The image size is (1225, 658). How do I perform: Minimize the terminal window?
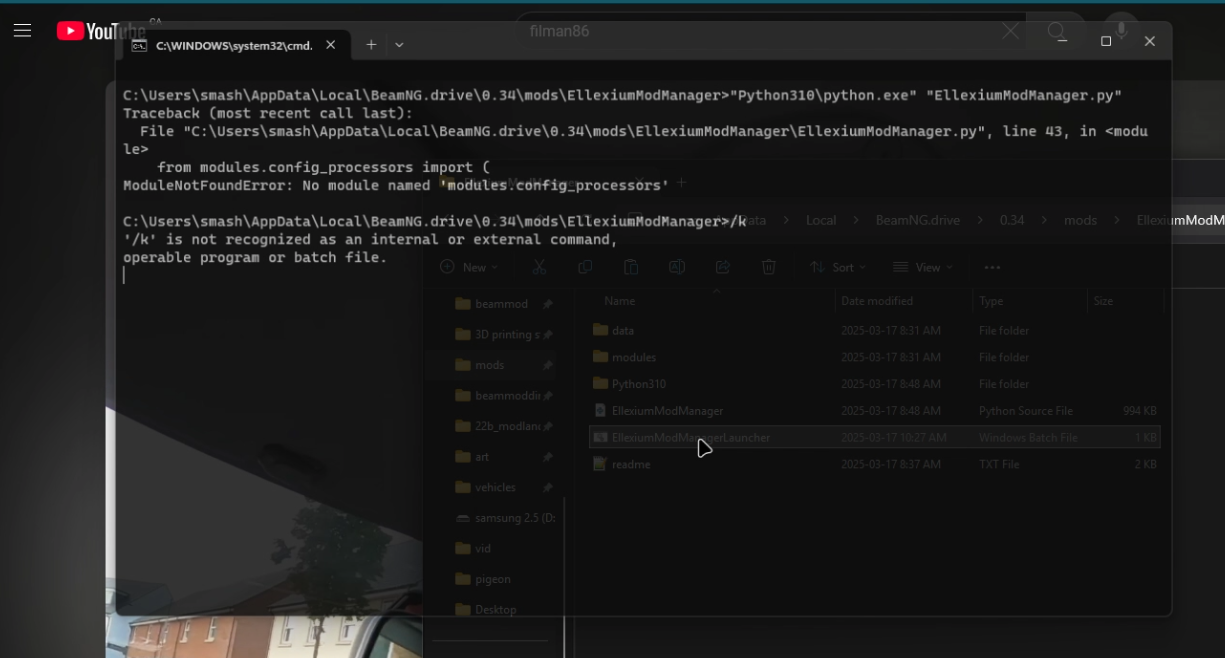[x=1062, y=41]
